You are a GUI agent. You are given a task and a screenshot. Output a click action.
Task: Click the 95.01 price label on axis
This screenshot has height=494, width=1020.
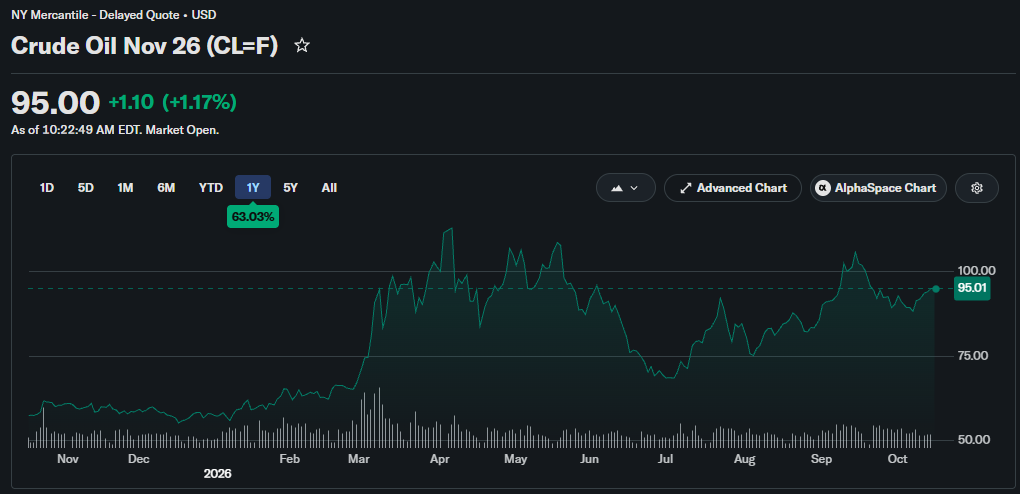coord(972,288)
